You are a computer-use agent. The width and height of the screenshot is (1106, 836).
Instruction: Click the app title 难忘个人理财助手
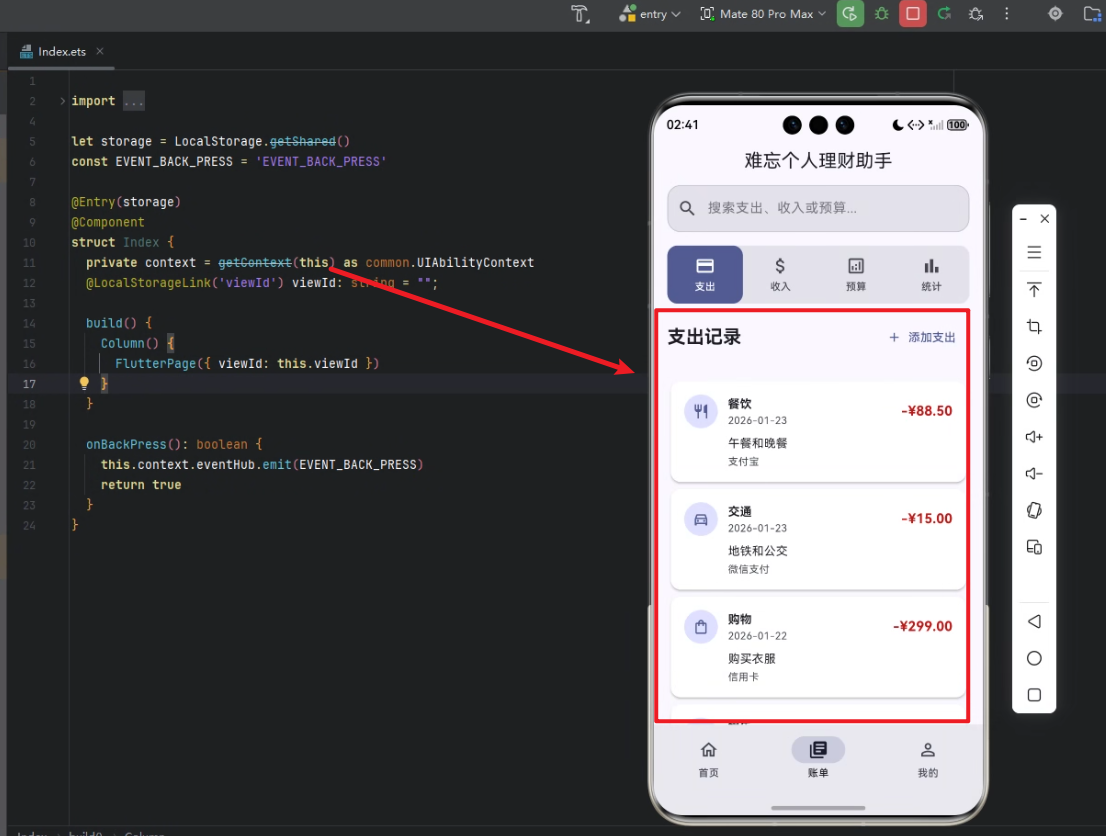[x=818, y=161]
